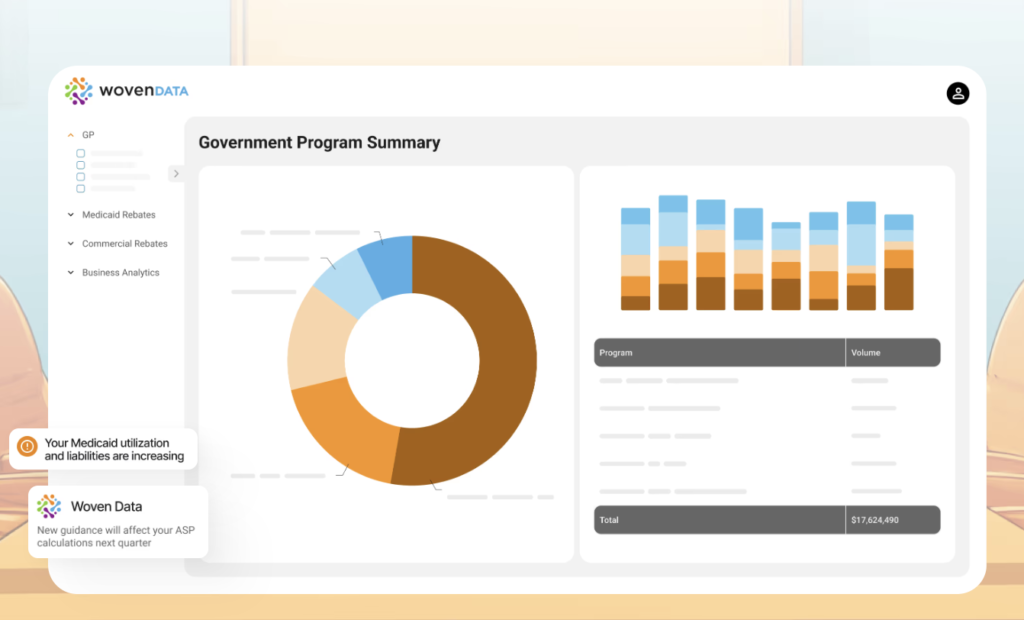
Task: Click the Program column header
Action: (x=719, y=353)
